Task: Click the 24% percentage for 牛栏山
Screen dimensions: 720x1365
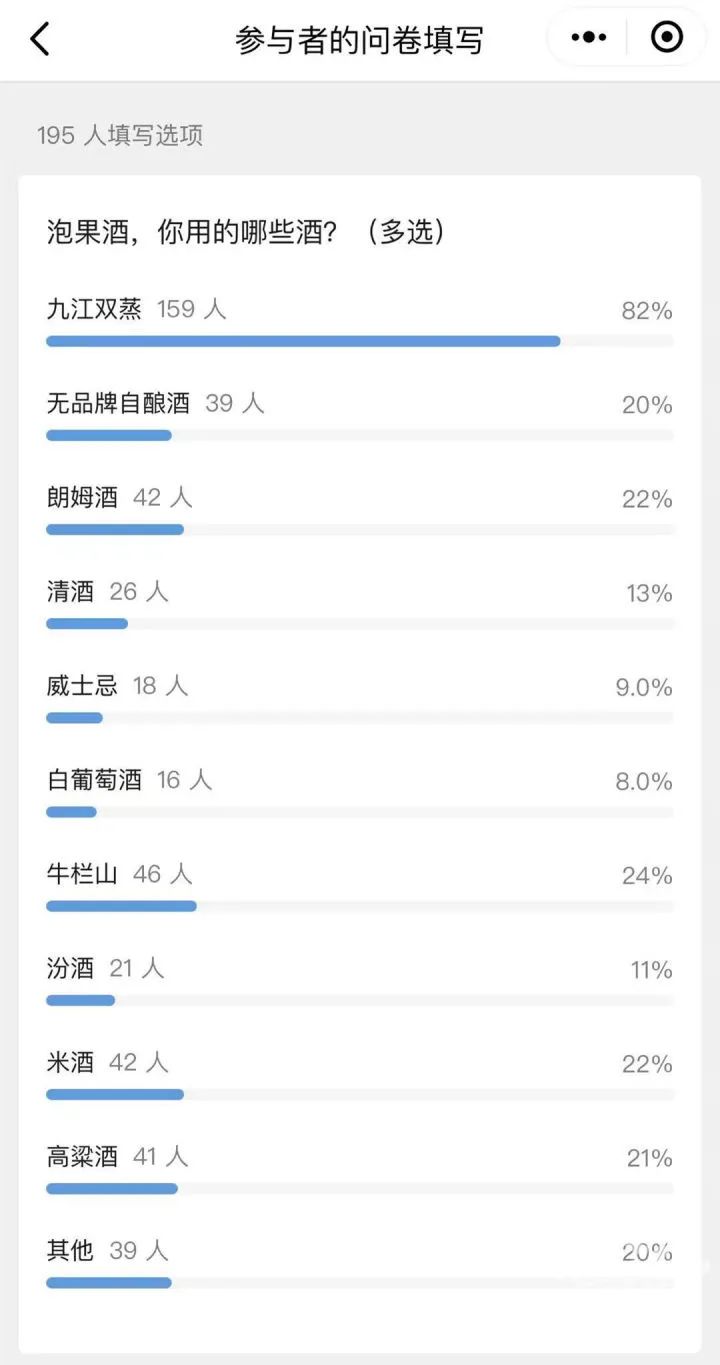Action: (646, 876)
